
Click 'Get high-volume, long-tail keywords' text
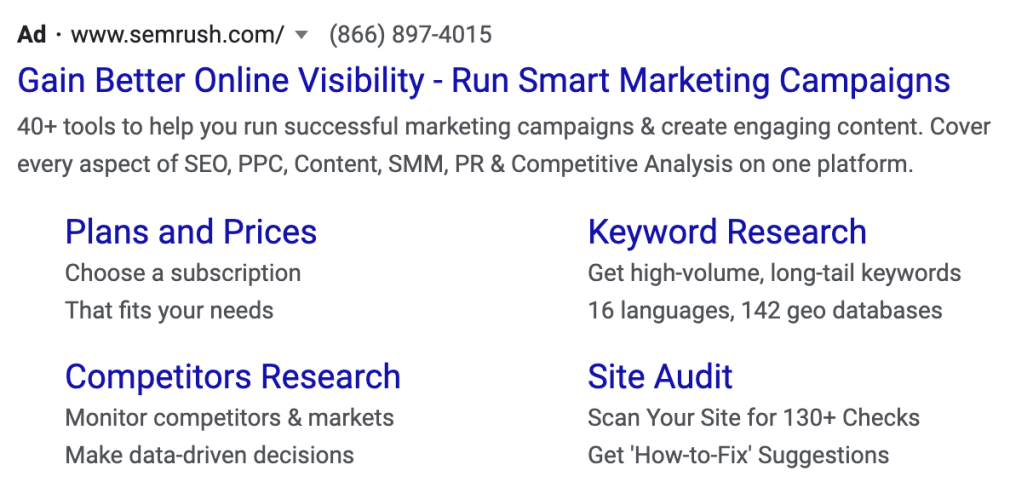tap(774, 273)
